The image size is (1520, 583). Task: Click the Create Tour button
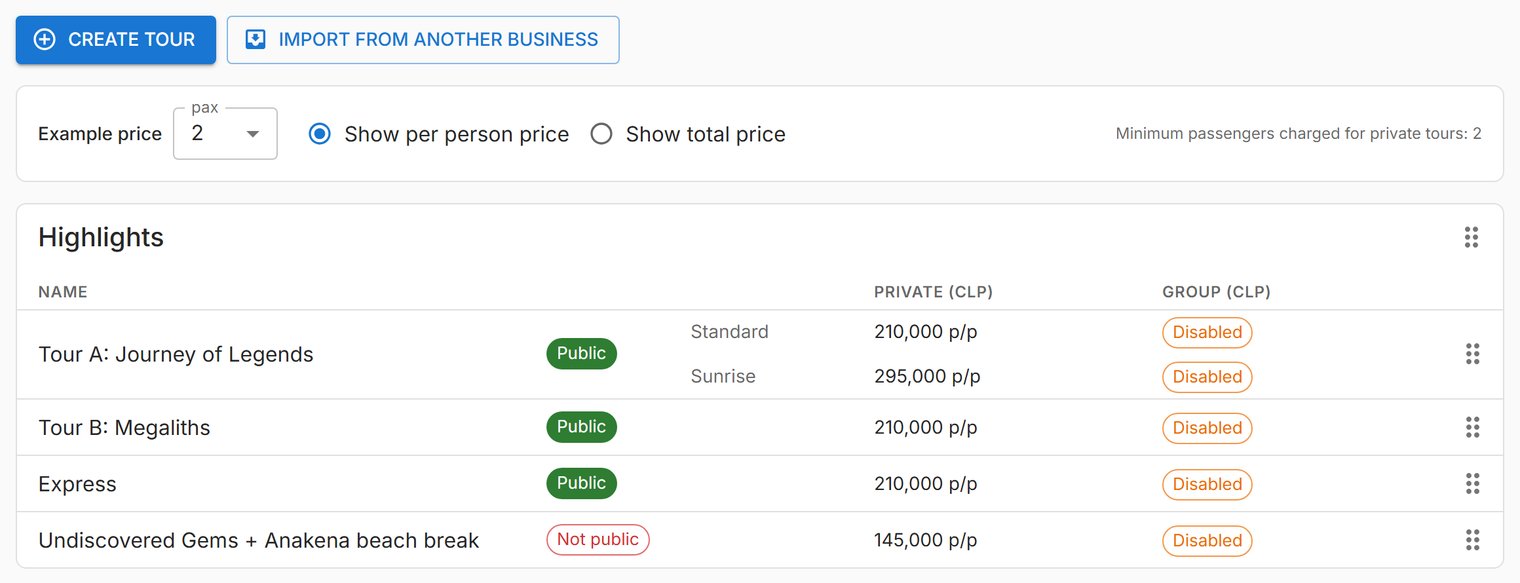pos(116,40)
